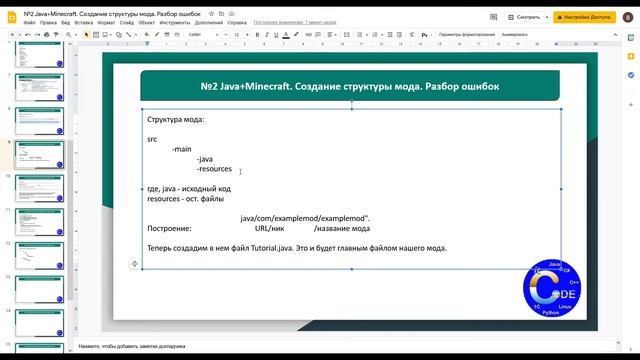Screen dimensions: 640x360
Task: Decrease the font size
Action: (226, 35)
